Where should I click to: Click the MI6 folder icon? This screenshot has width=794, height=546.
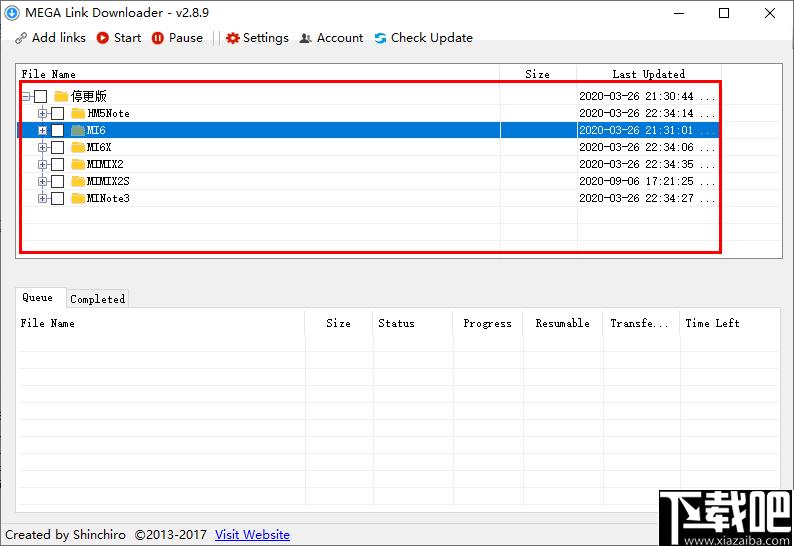(x=78, y=130)
